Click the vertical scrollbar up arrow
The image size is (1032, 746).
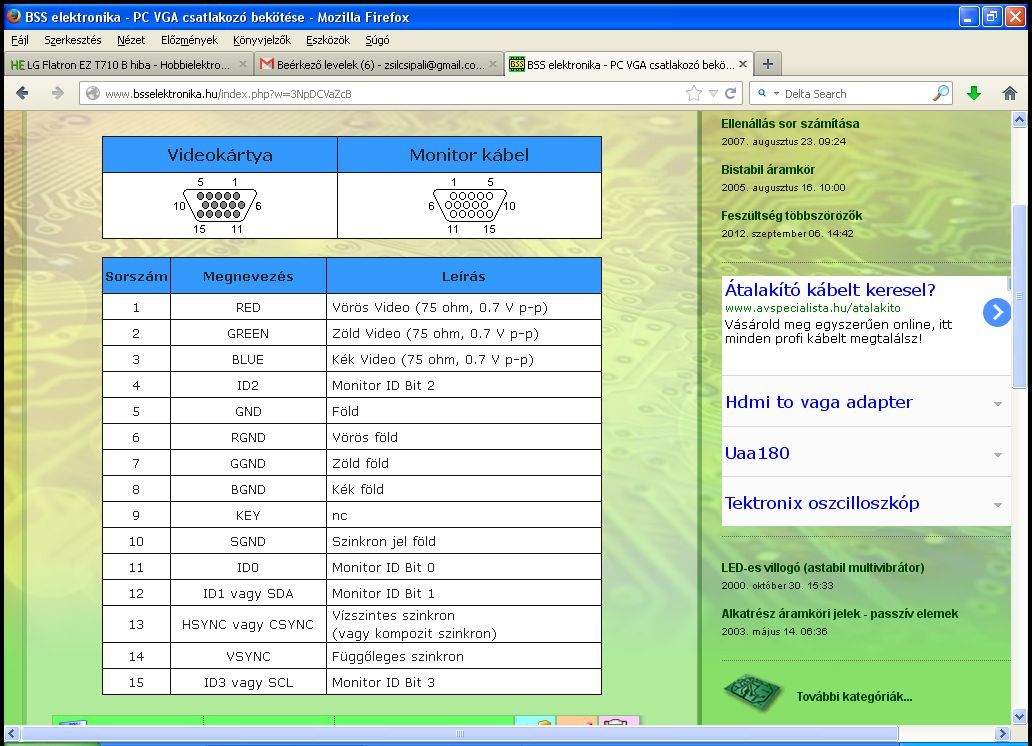1019,119
